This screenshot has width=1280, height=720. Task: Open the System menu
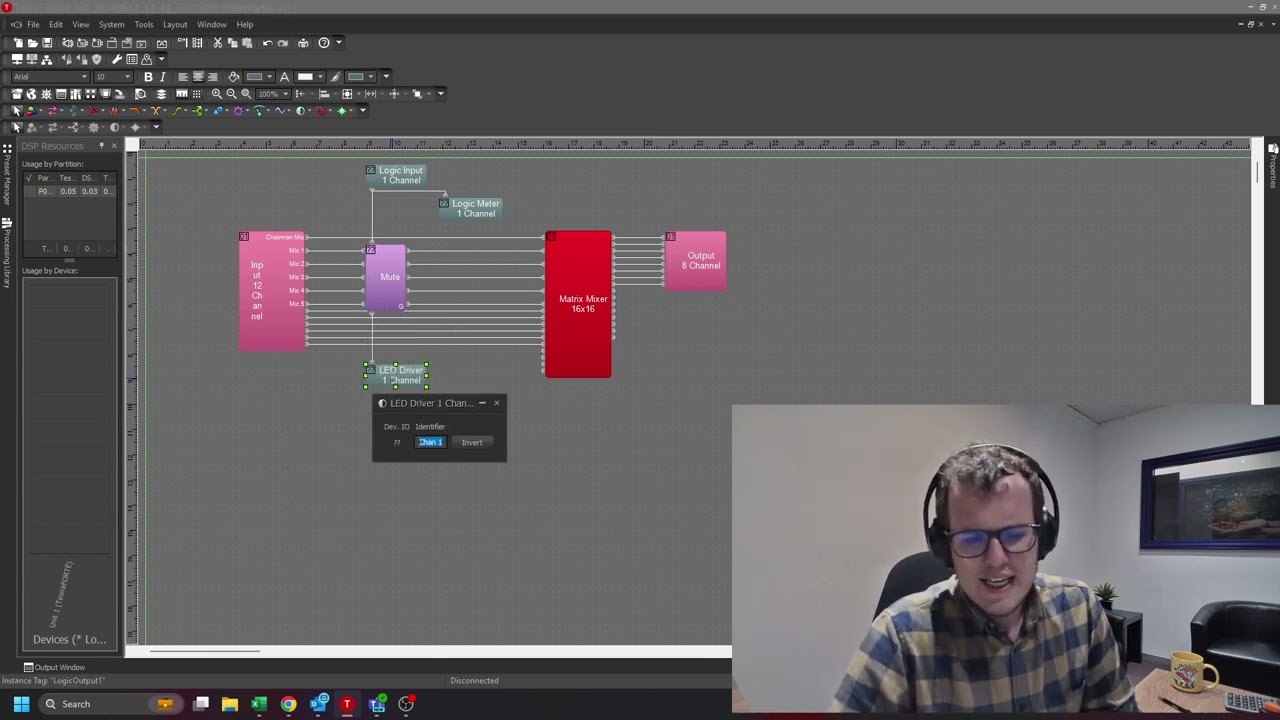coord(111,24)
